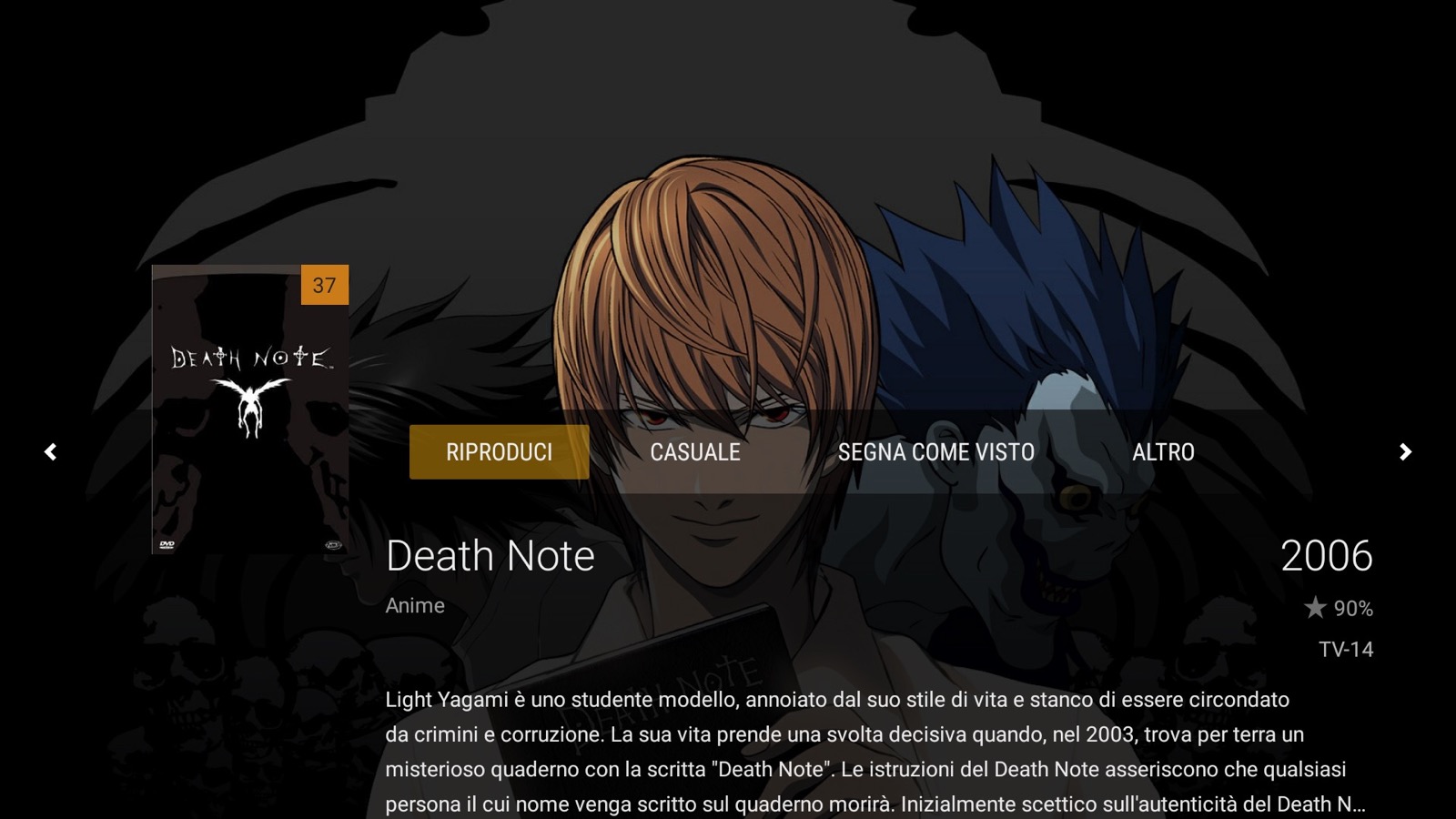
Task: Start playback with the RIPRODUCI button
Action: pos(500,452)
